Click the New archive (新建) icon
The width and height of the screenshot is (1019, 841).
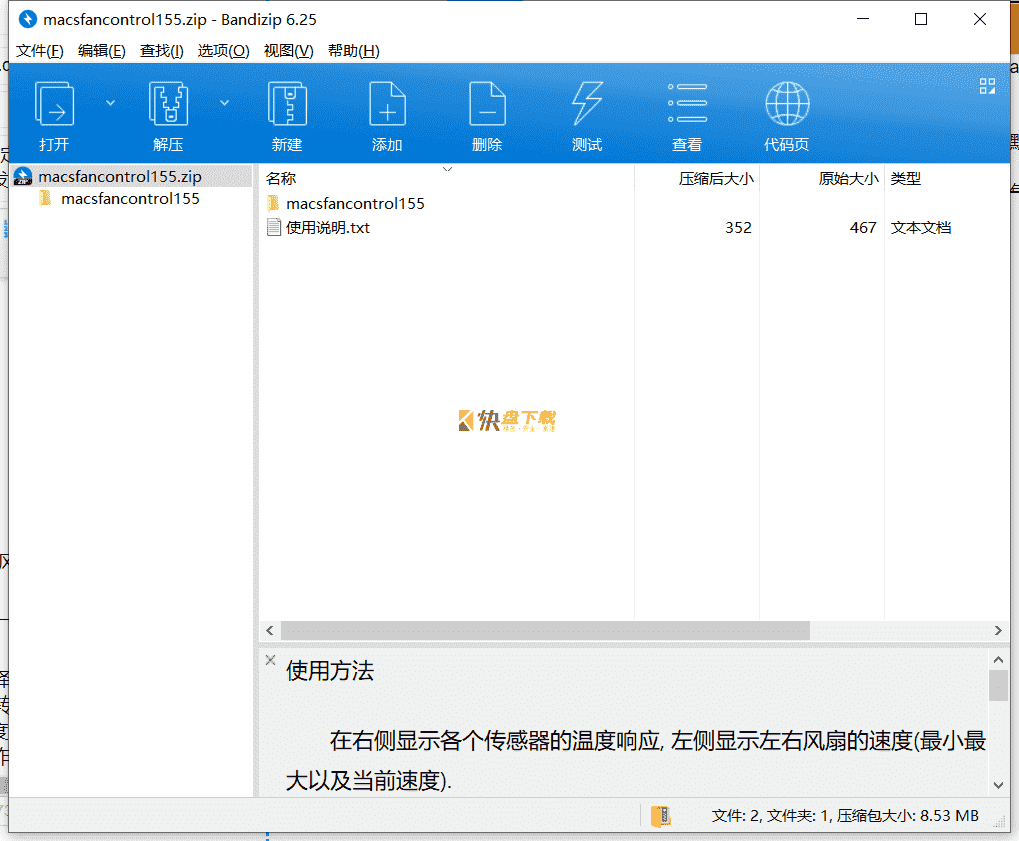287,104
